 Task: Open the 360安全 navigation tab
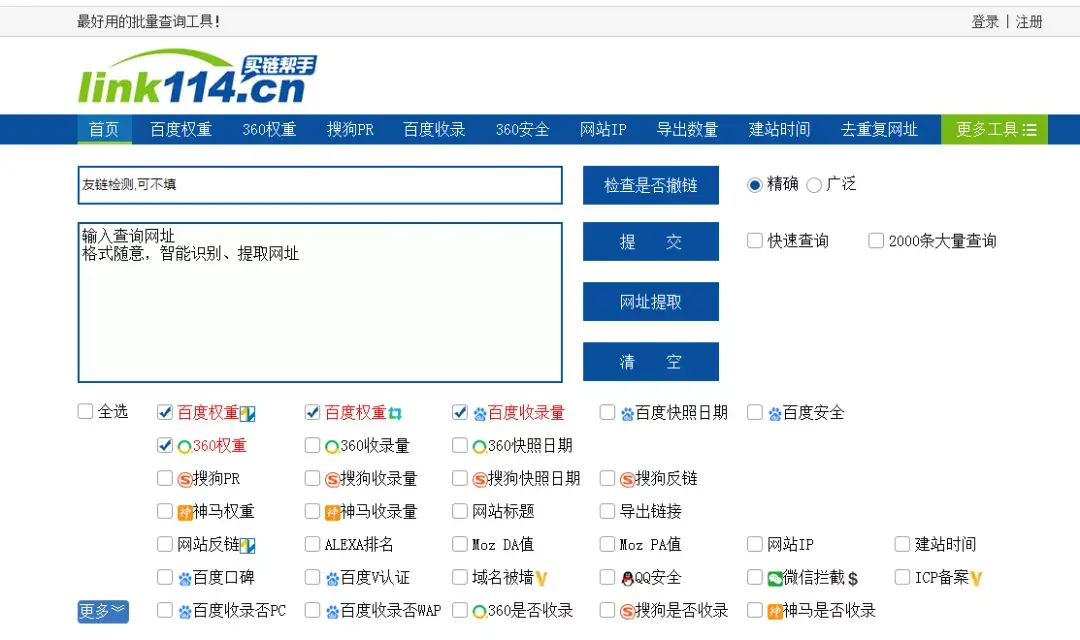tap(523, 130)
